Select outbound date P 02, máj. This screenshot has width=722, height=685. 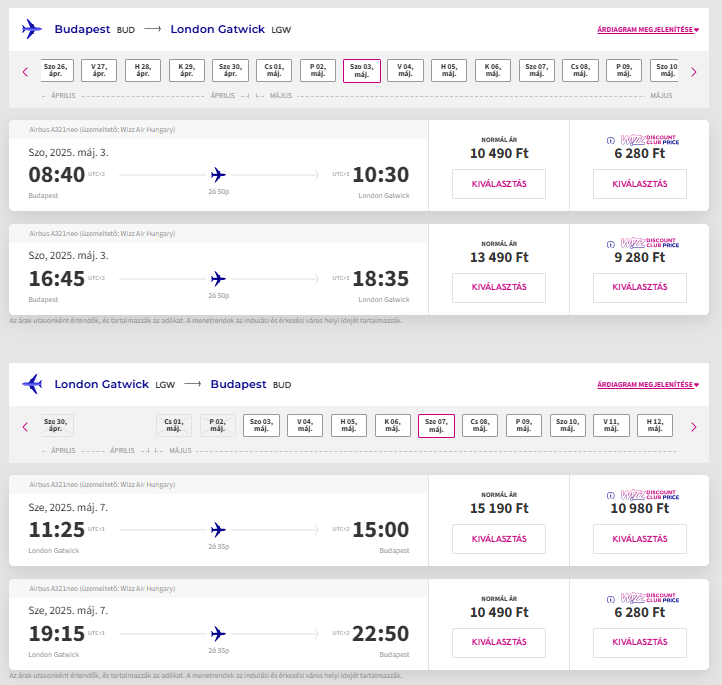coord(318,70)
